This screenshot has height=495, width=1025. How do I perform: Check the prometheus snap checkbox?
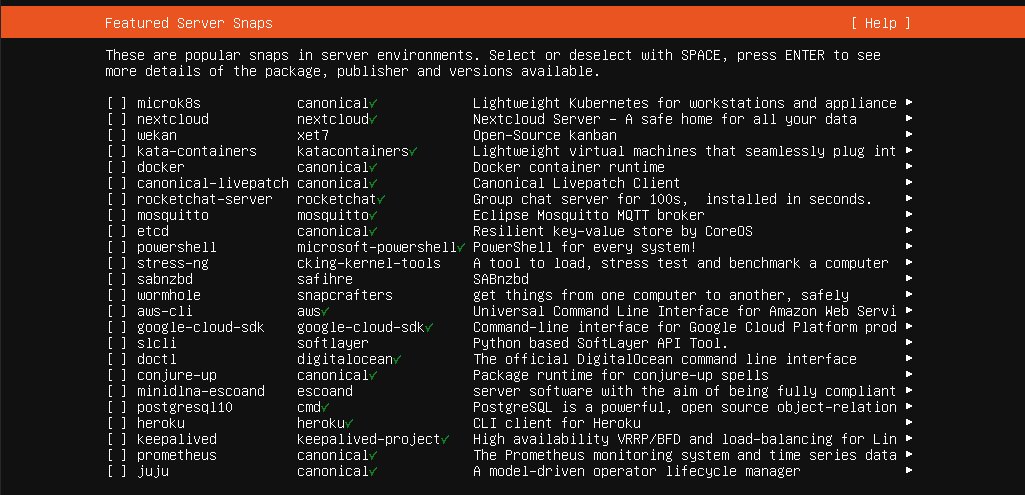117,455
